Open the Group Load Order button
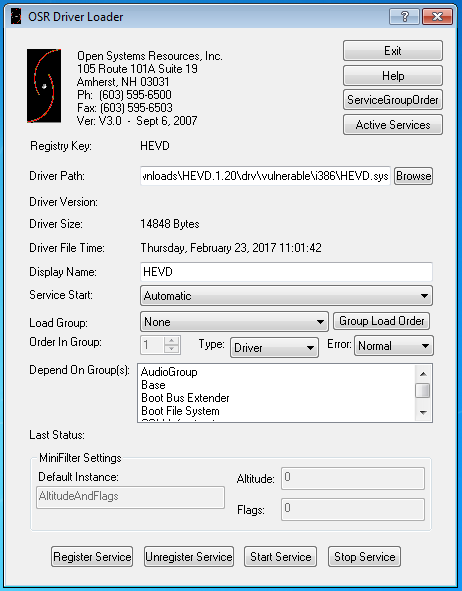The width and height of the screenshot is (462, 591). (x=381, y=321)
